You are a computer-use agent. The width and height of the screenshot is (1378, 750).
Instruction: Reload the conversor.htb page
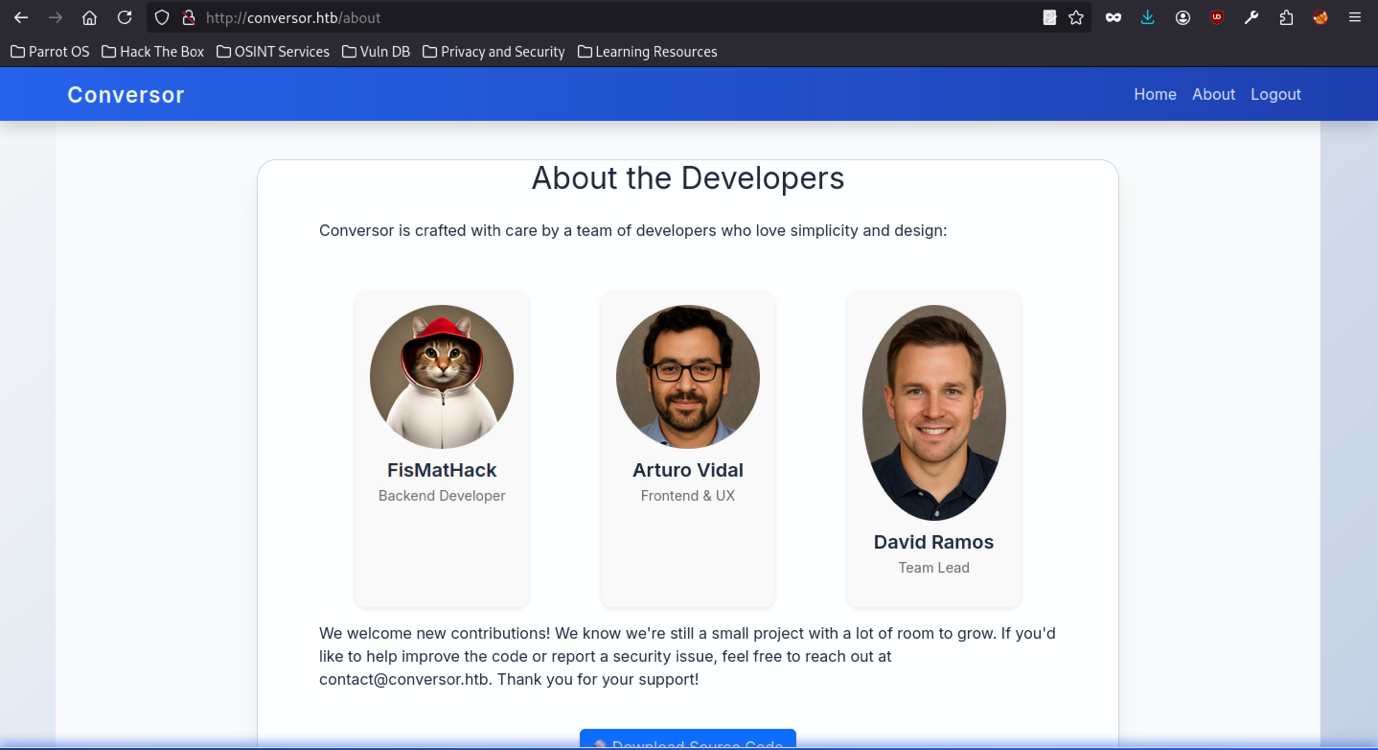point(124,17)
